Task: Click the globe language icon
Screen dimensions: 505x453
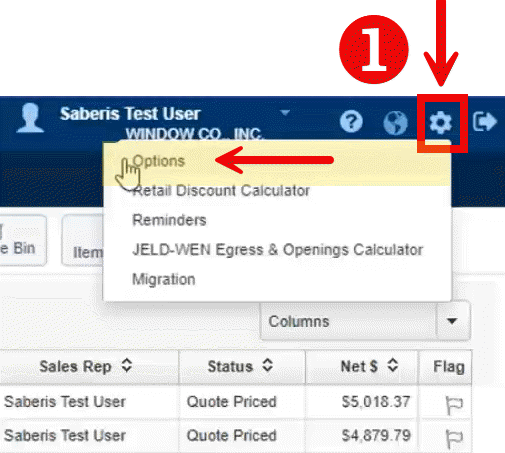Action: [x=395, y=122]
